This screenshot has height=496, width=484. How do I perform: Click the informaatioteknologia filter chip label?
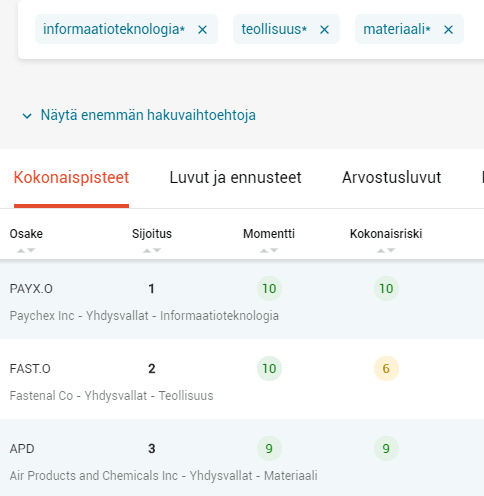pyautogui.click(x=114, y=29)
